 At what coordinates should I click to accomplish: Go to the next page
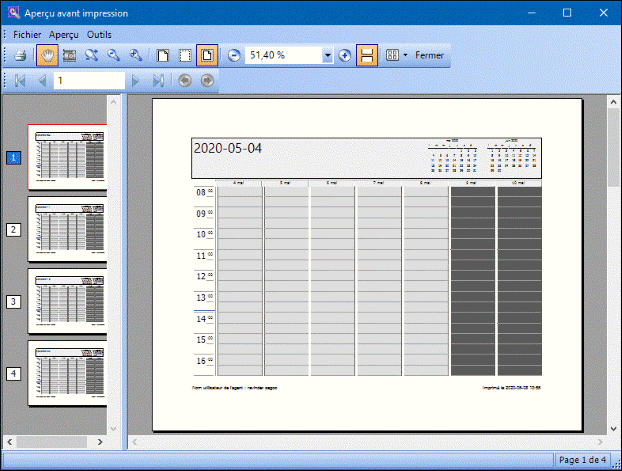click(x=136, y=80)
